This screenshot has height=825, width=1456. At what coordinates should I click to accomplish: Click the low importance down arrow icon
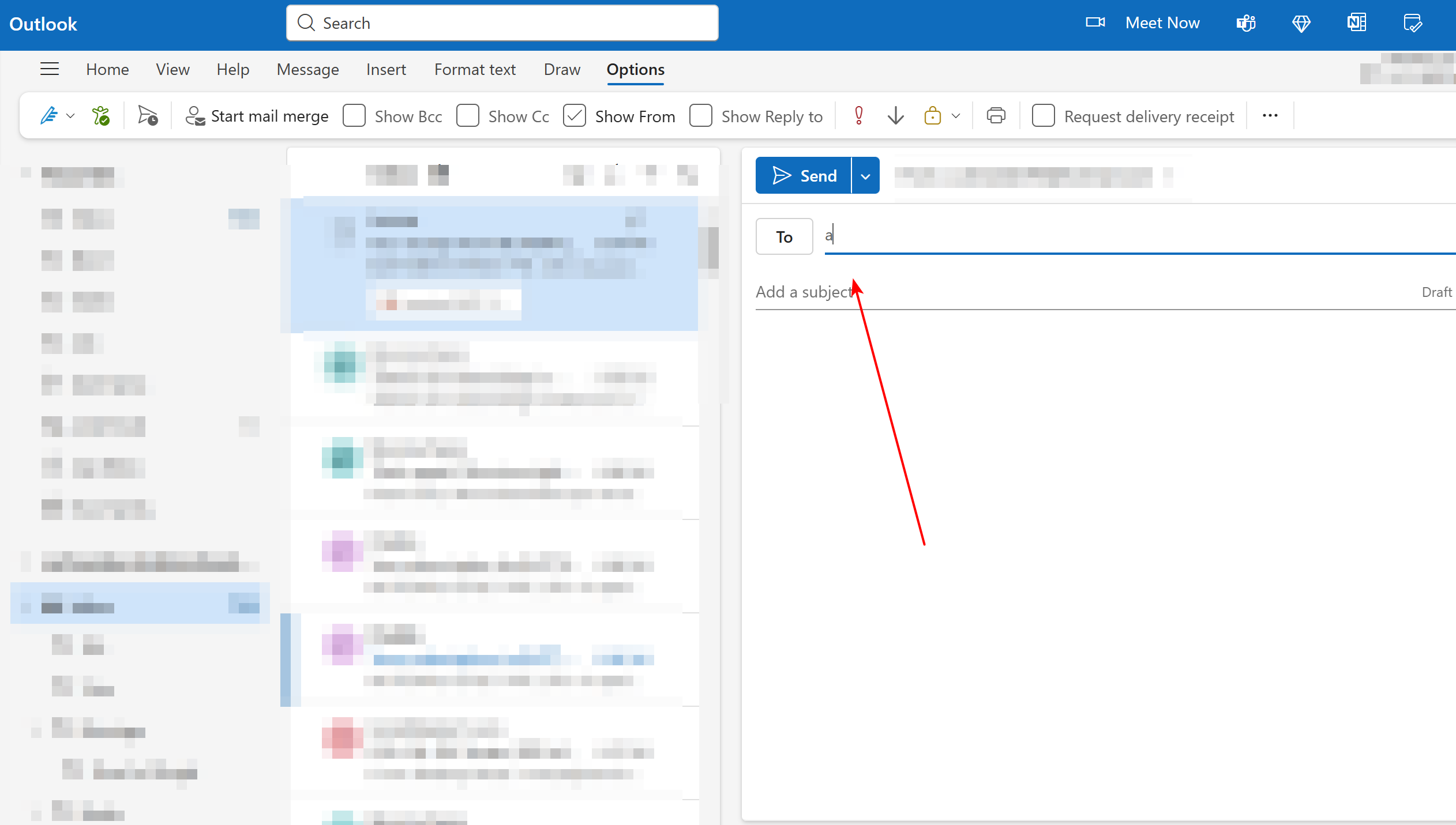(895, 116)
